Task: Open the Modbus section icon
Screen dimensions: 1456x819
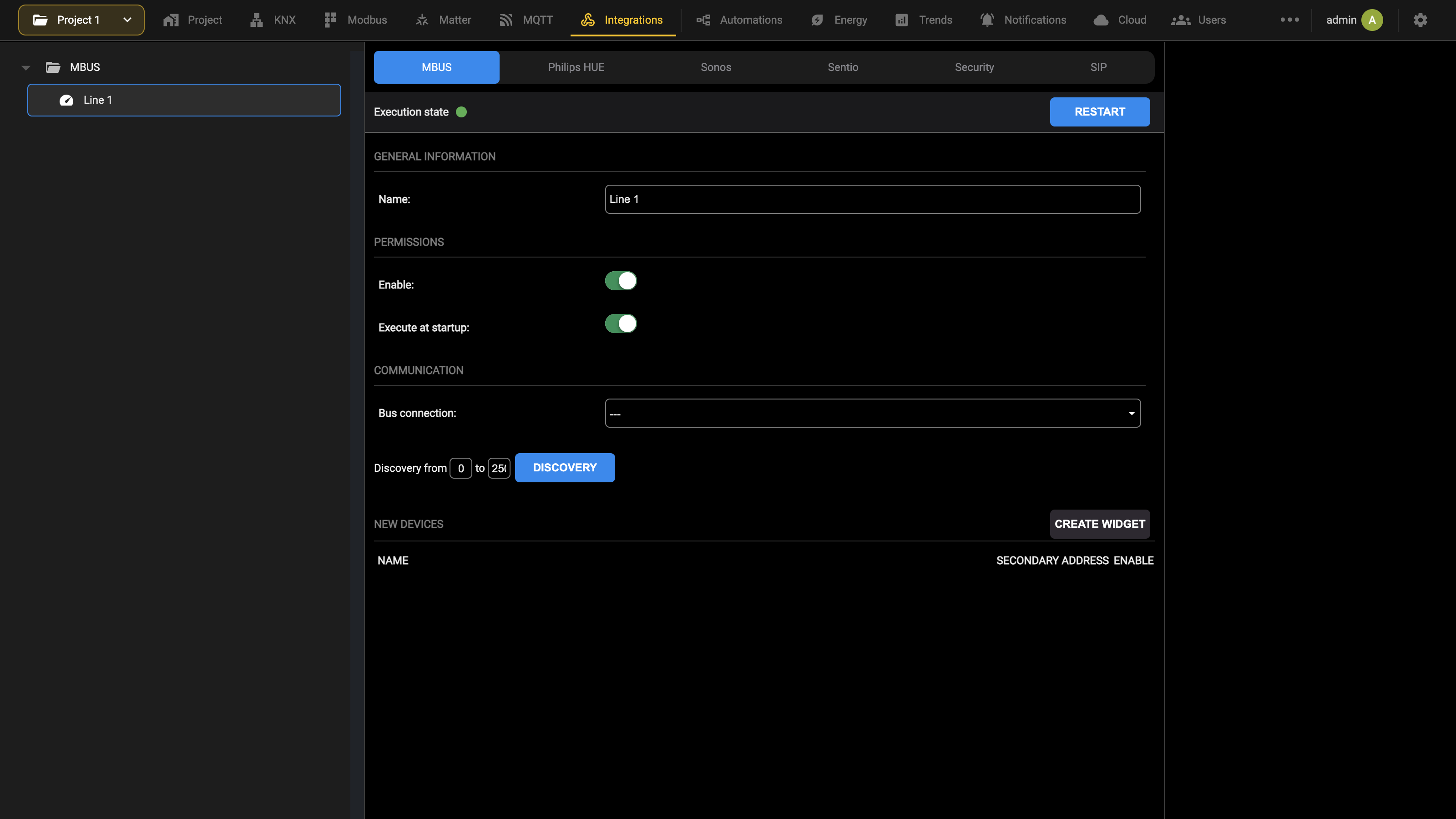Action: coord(330,20)
